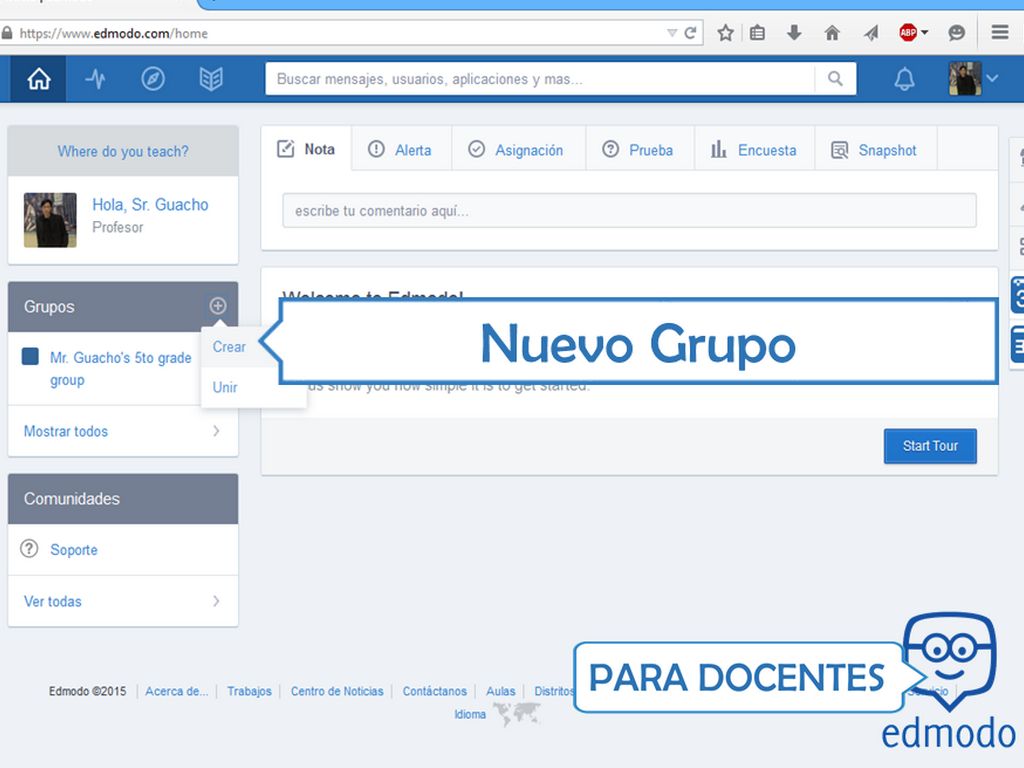Viewport: 1024px width, 768px height.
Task: Open the progress pulse icon
Action: click(95, 79)
